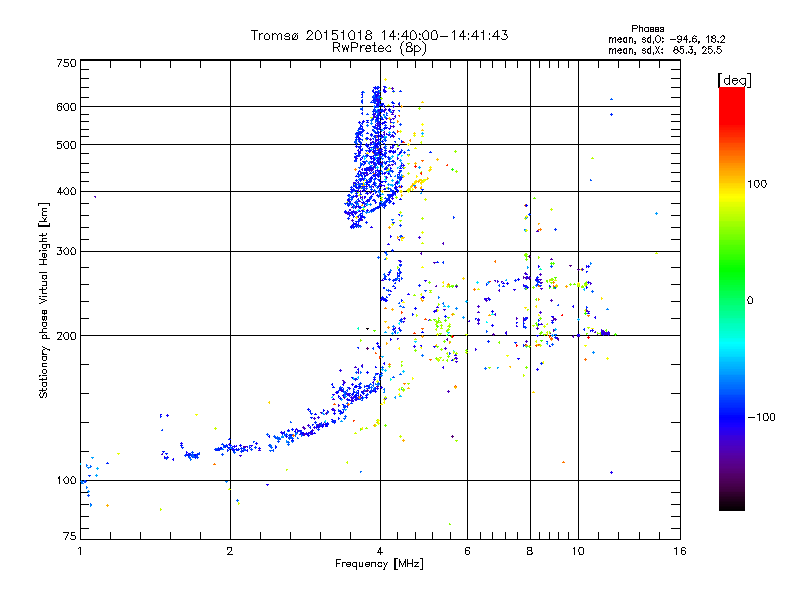The height and width of the screenshot is (600, 800).
Task: Click the y-axis label '750'
Action: point(66,63)
